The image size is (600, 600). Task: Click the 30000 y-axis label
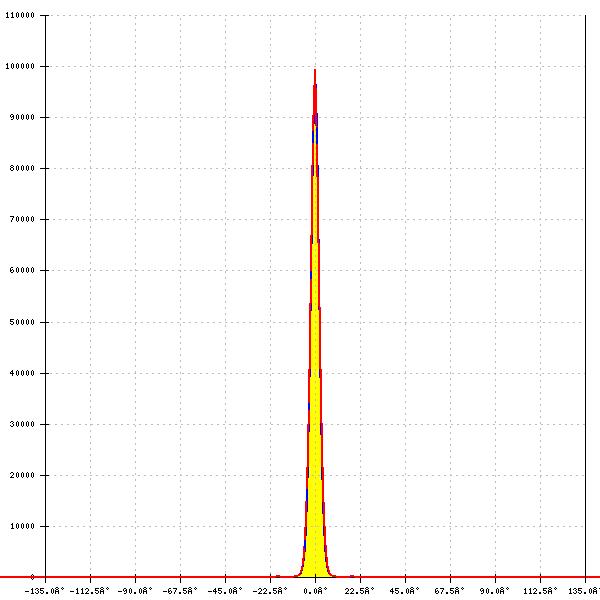[x=22, y=424]
